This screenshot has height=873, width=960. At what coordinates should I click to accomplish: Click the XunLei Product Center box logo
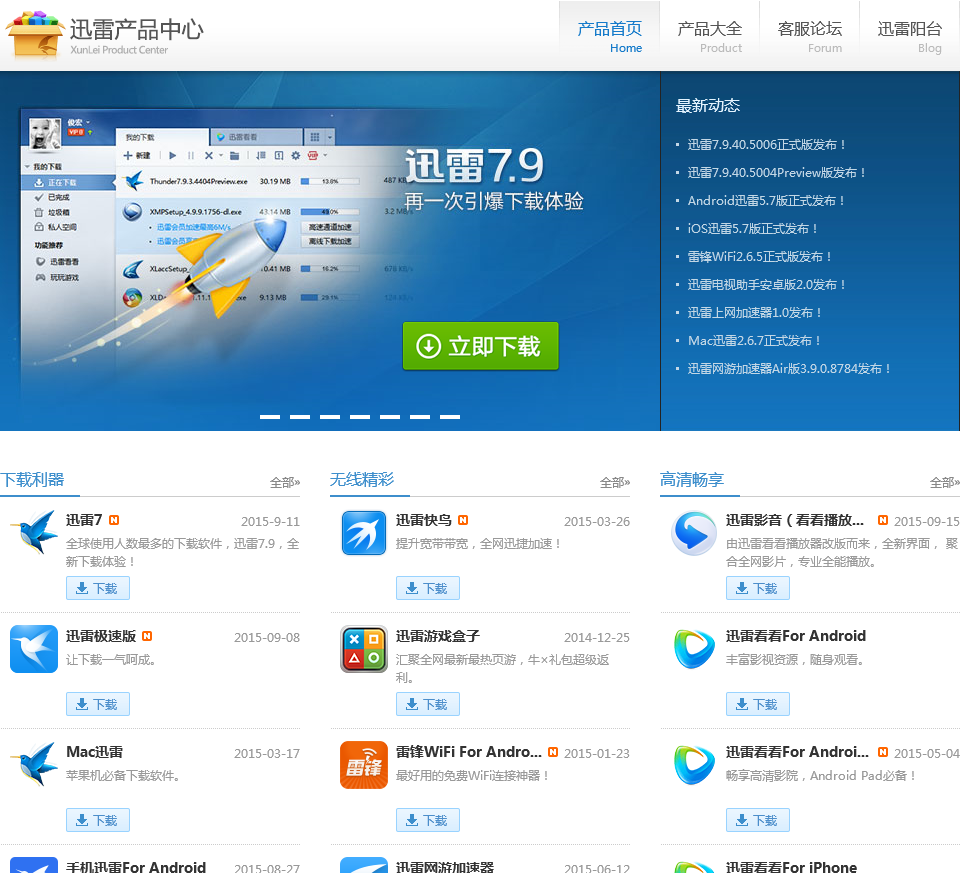point(35,34)
